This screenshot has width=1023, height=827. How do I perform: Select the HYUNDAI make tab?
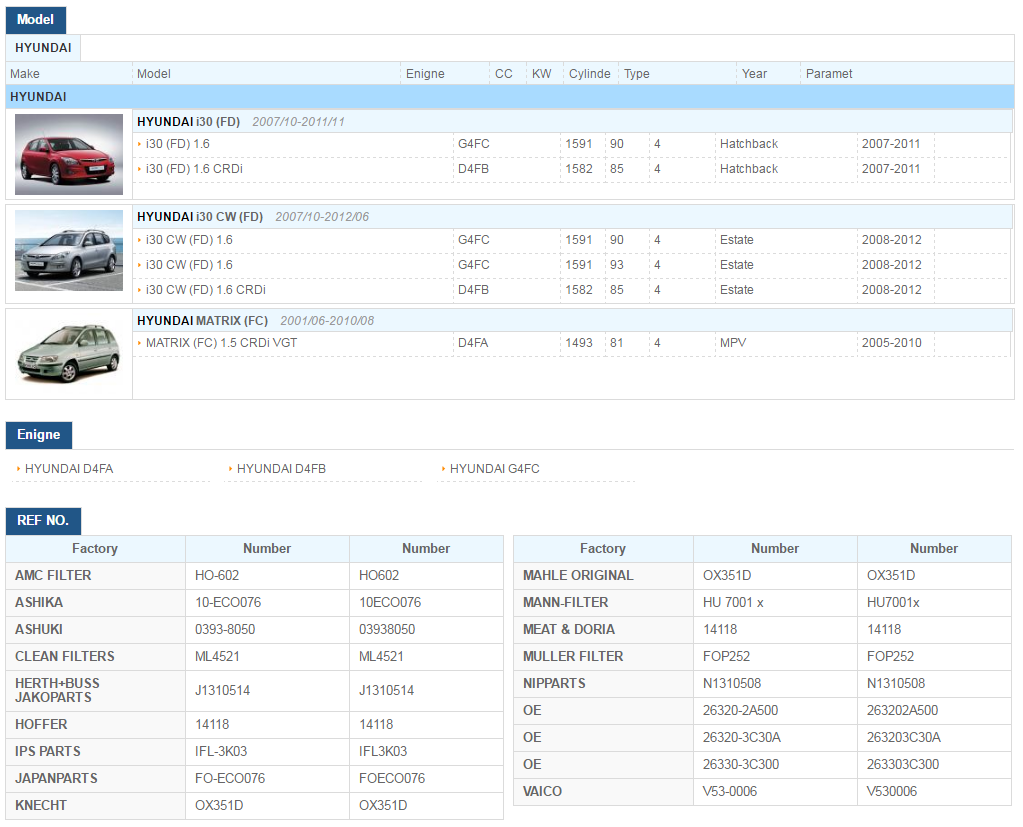coord(43,48)
